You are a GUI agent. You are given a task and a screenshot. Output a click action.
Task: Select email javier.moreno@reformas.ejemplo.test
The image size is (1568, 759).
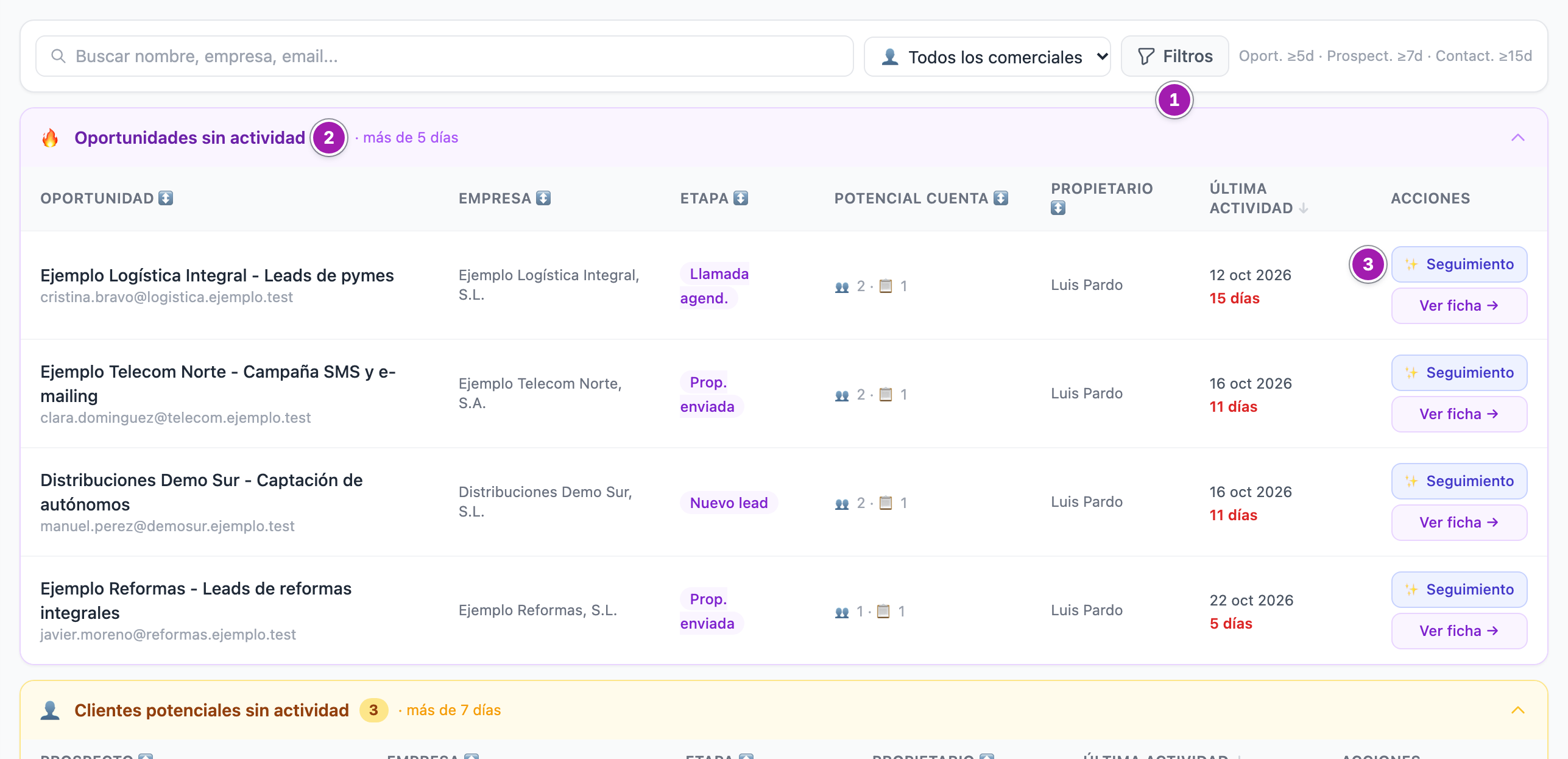(x=168, y=635)
